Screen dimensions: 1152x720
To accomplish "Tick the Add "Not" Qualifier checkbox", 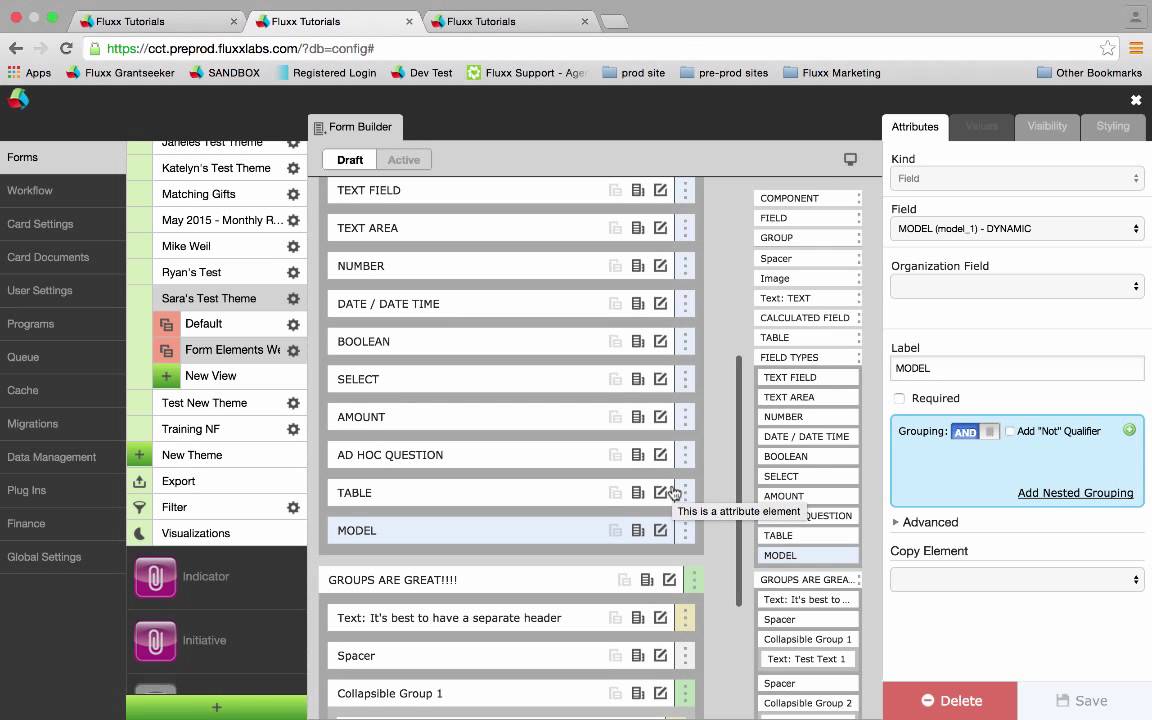I will pyautogui.click(x=1010, y=431).
